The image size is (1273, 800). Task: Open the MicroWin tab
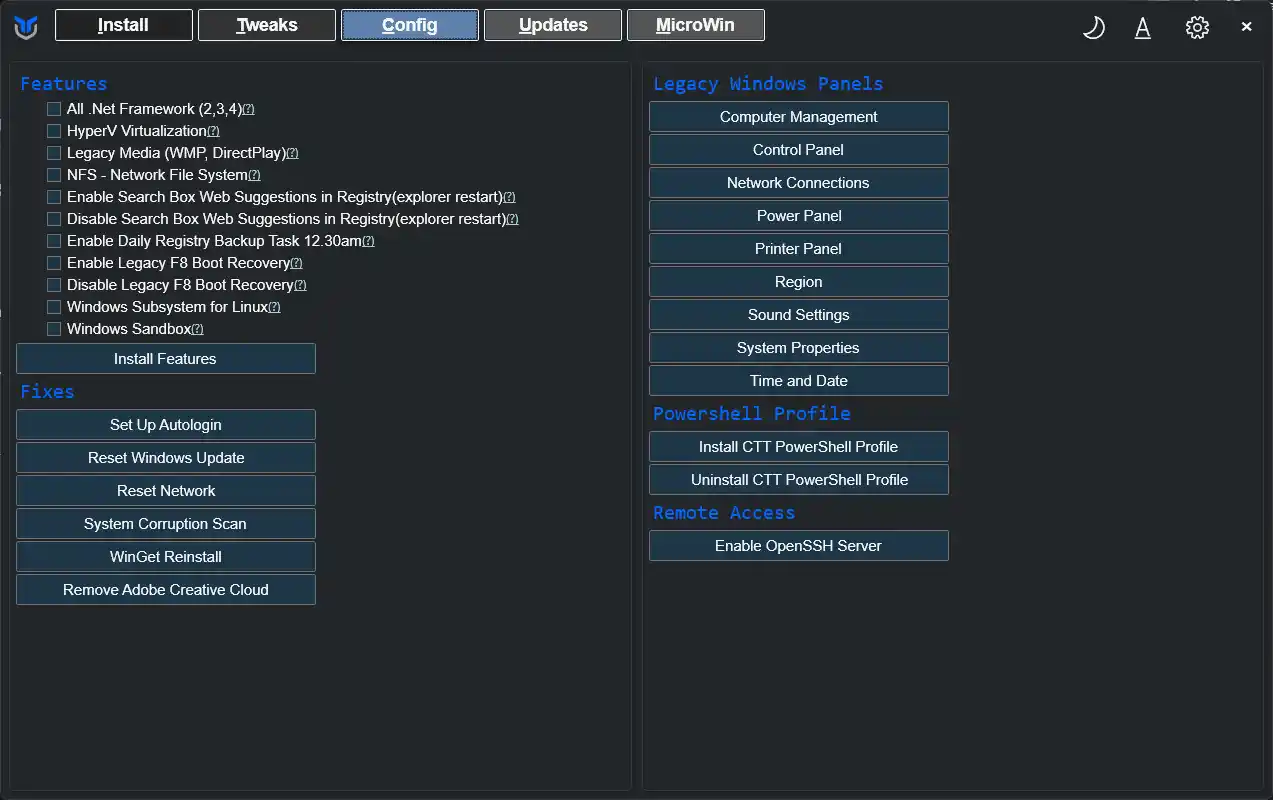[x=696, y=25]
